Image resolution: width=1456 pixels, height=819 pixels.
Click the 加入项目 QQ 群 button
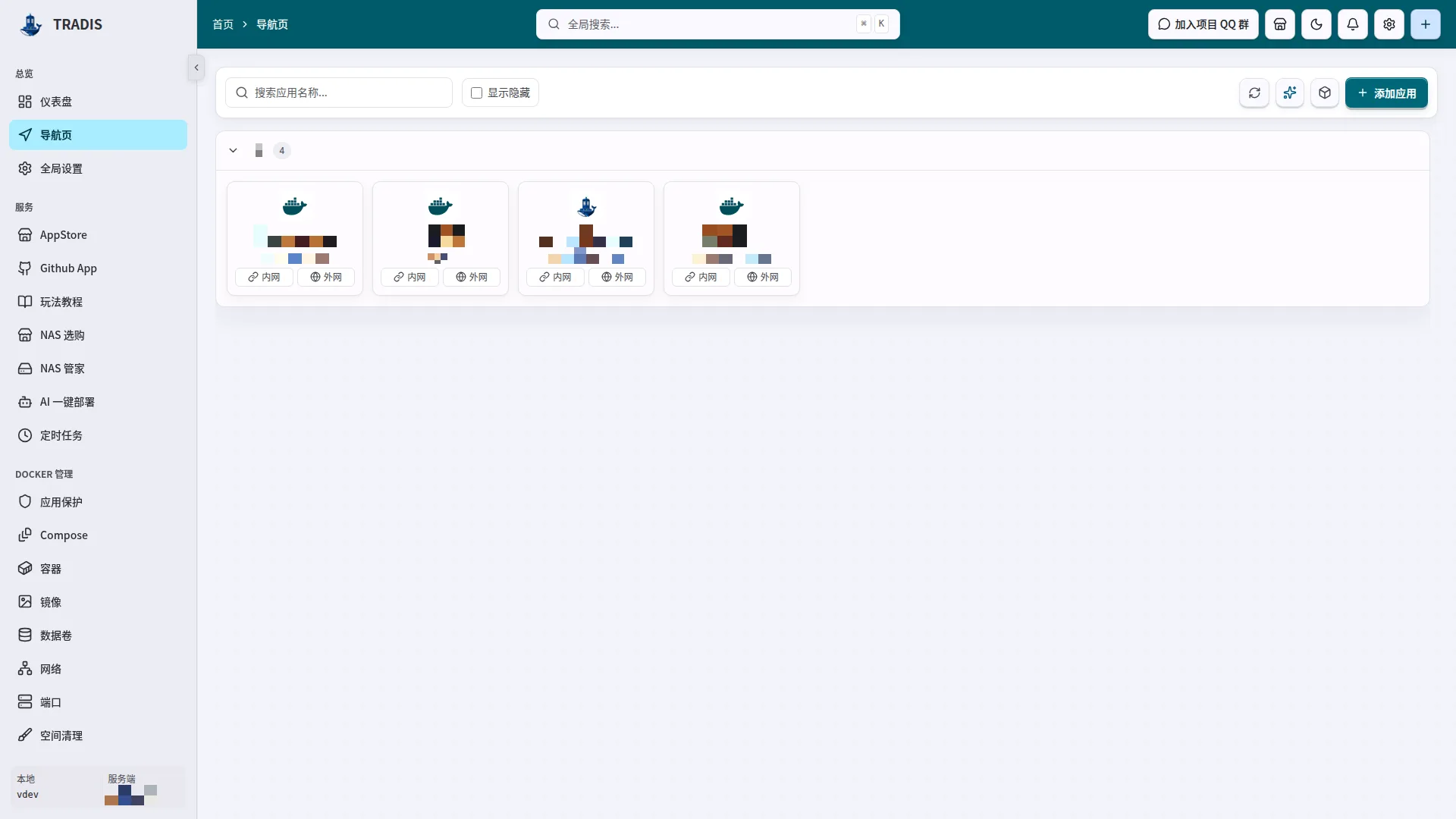tap(1203, 24)
